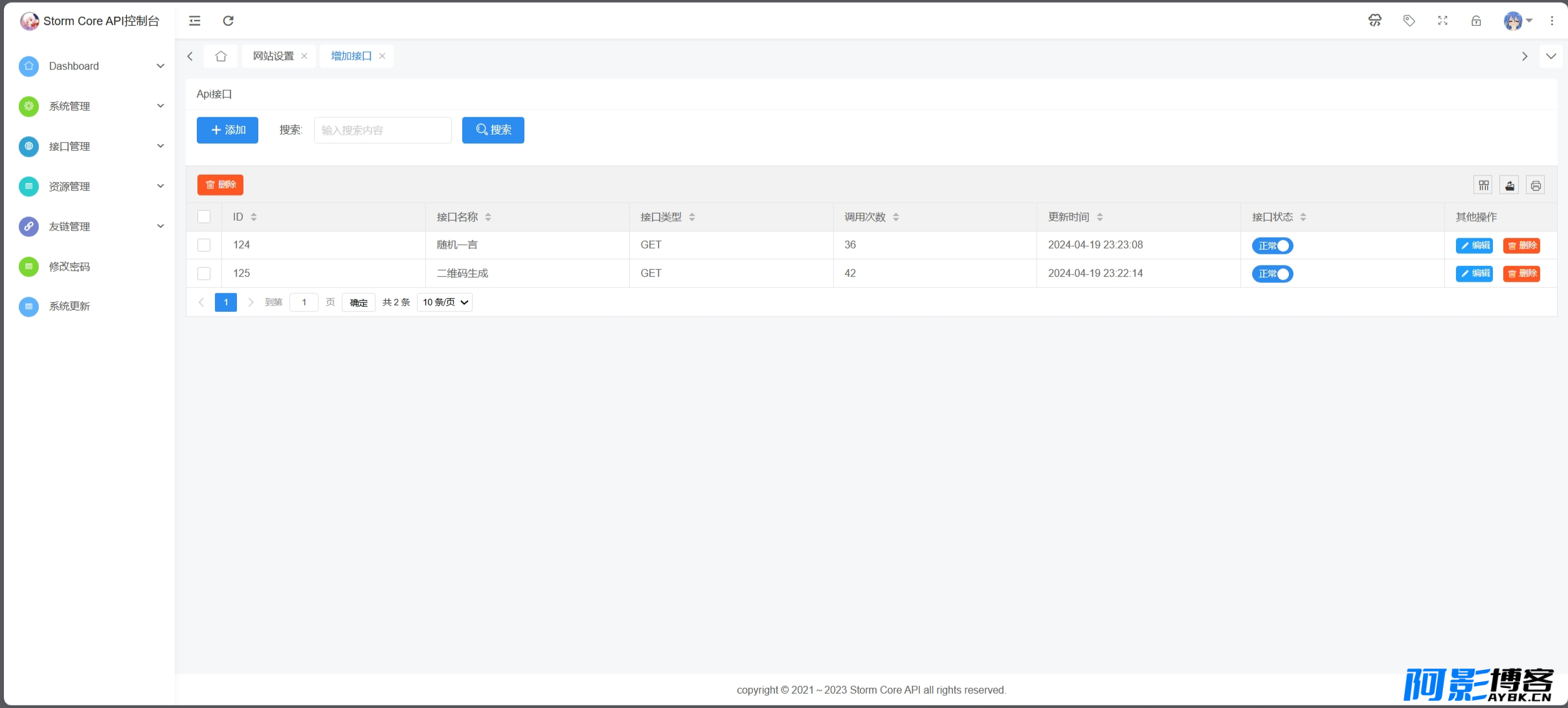Expand the 接口管理 sidebar menu

(91, 146)
